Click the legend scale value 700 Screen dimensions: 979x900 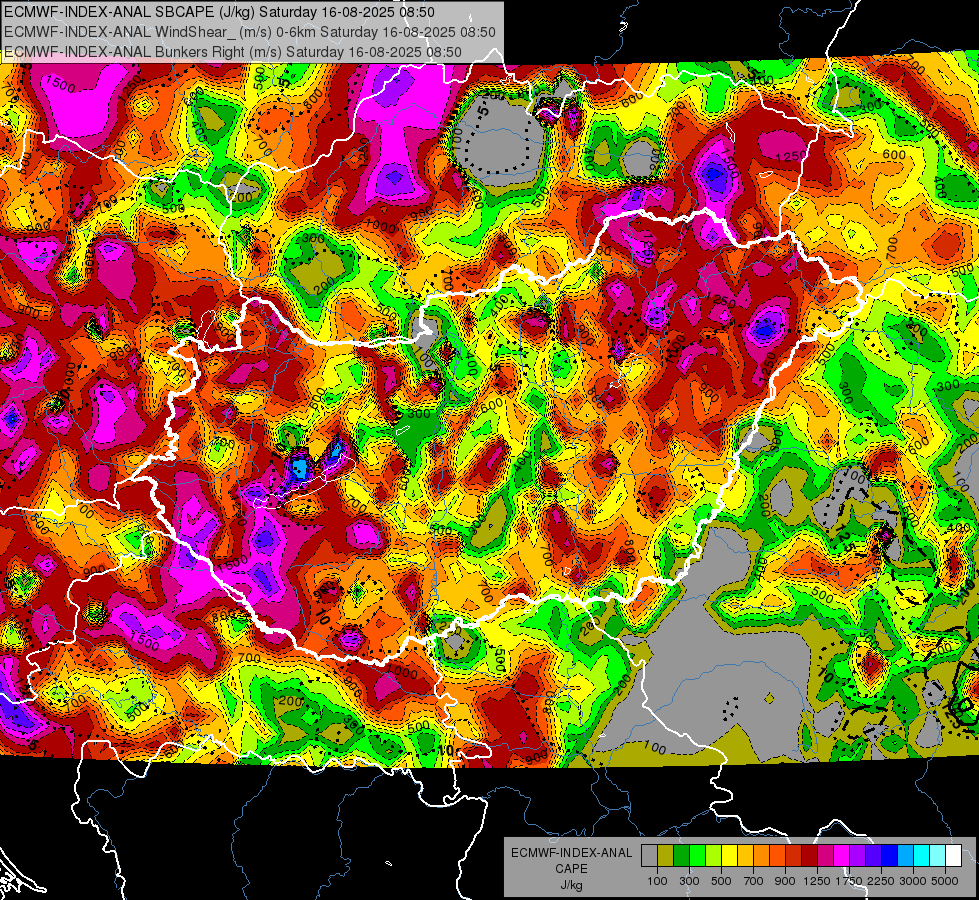click(754, 881)
